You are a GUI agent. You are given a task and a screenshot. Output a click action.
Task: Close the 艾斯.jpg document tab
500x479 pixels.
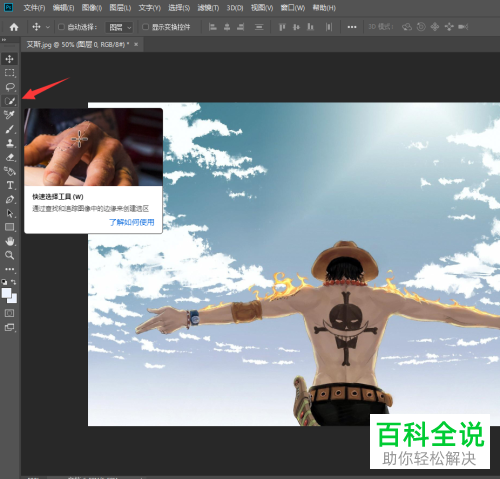tap(136, 44)
